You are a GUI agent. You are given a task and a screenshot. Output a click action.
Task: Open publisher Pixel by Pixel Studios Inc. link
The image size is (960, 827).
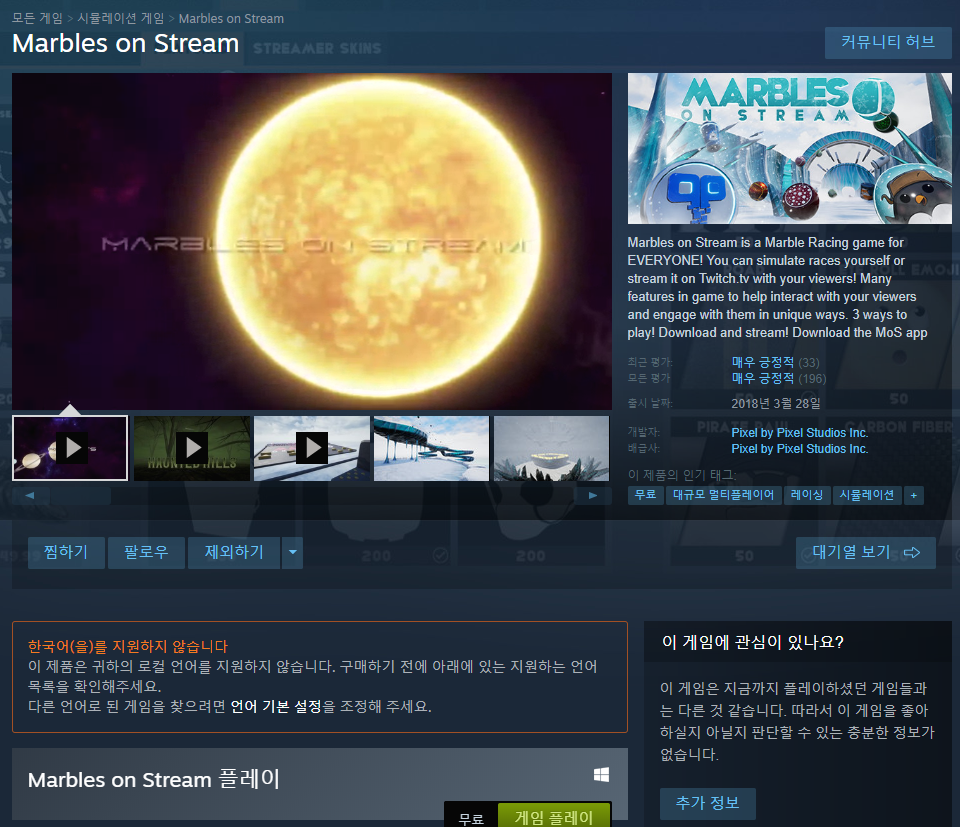click(x=800, y=448)
